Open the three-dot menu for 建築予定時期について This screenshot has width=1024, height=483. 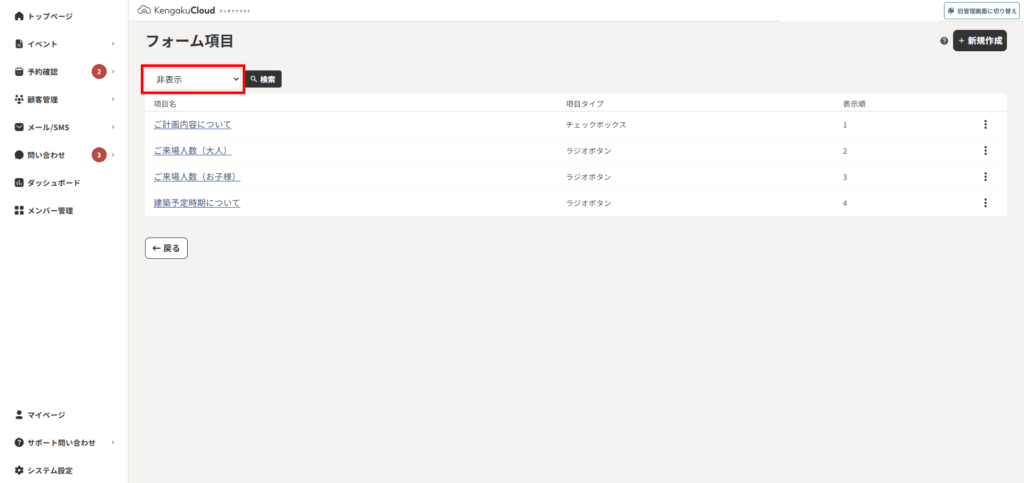(985, 203)
